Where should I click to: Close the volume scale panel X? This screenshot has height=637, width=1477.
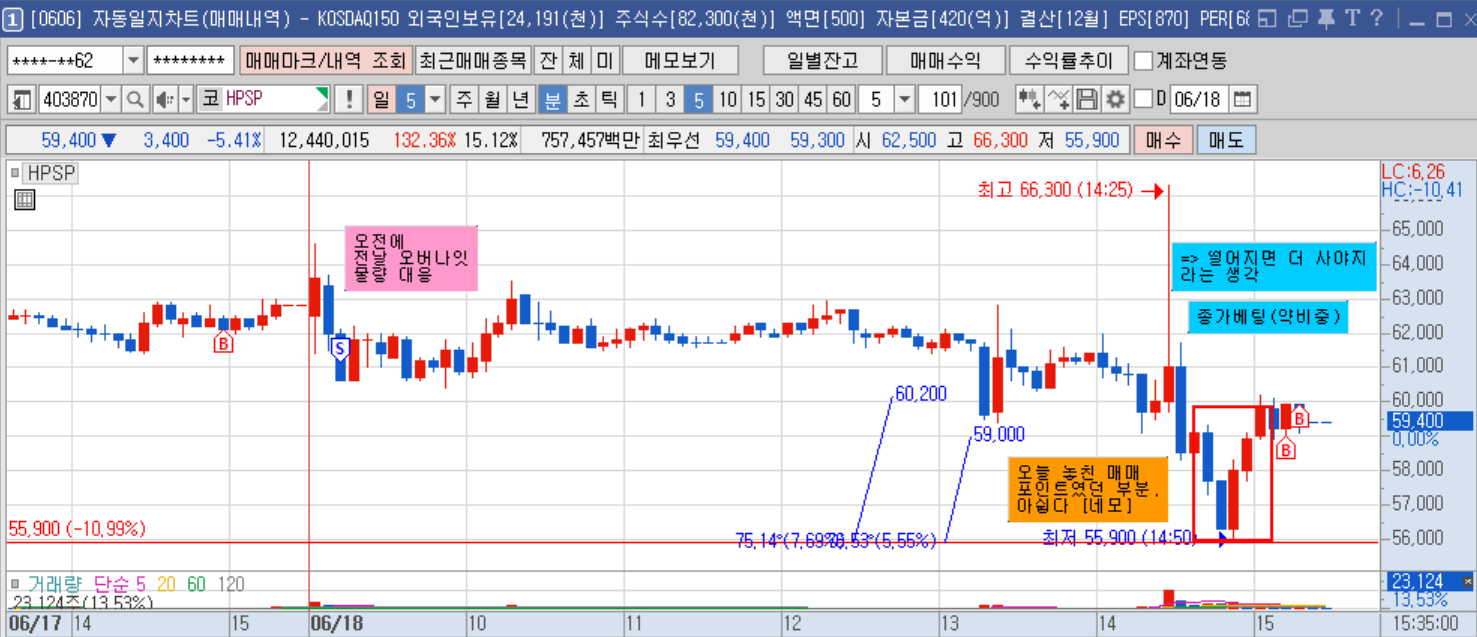point(1467,581)
